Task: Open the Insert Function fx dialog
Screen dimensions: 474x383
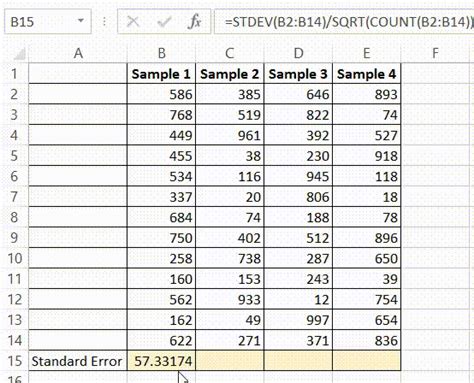Action: coord(194,22)
